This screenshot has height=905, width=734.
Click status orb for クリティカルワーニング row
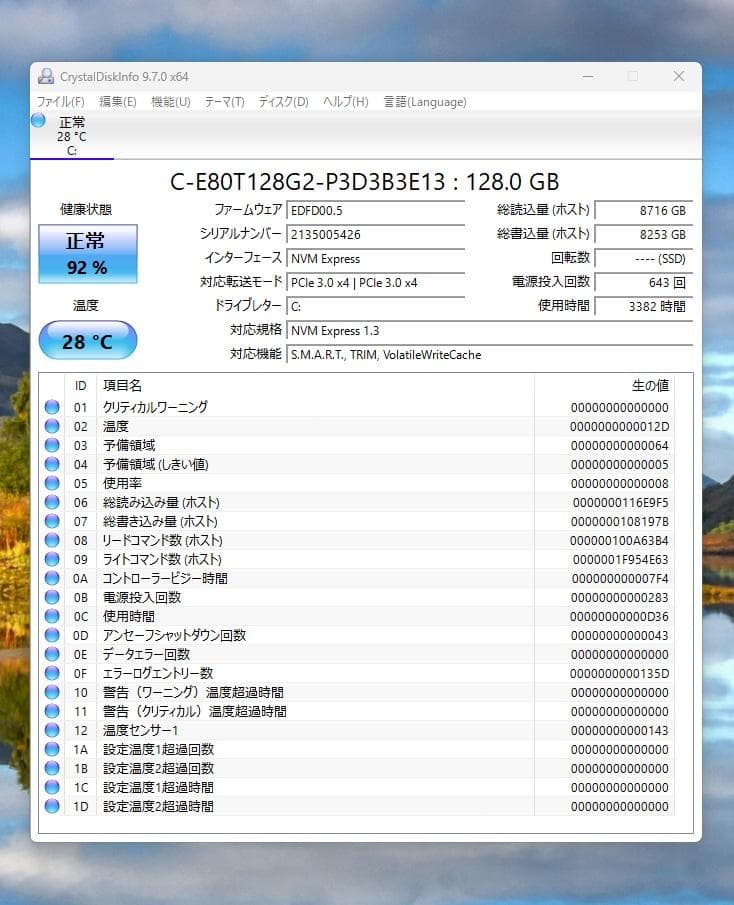[52, 407]
